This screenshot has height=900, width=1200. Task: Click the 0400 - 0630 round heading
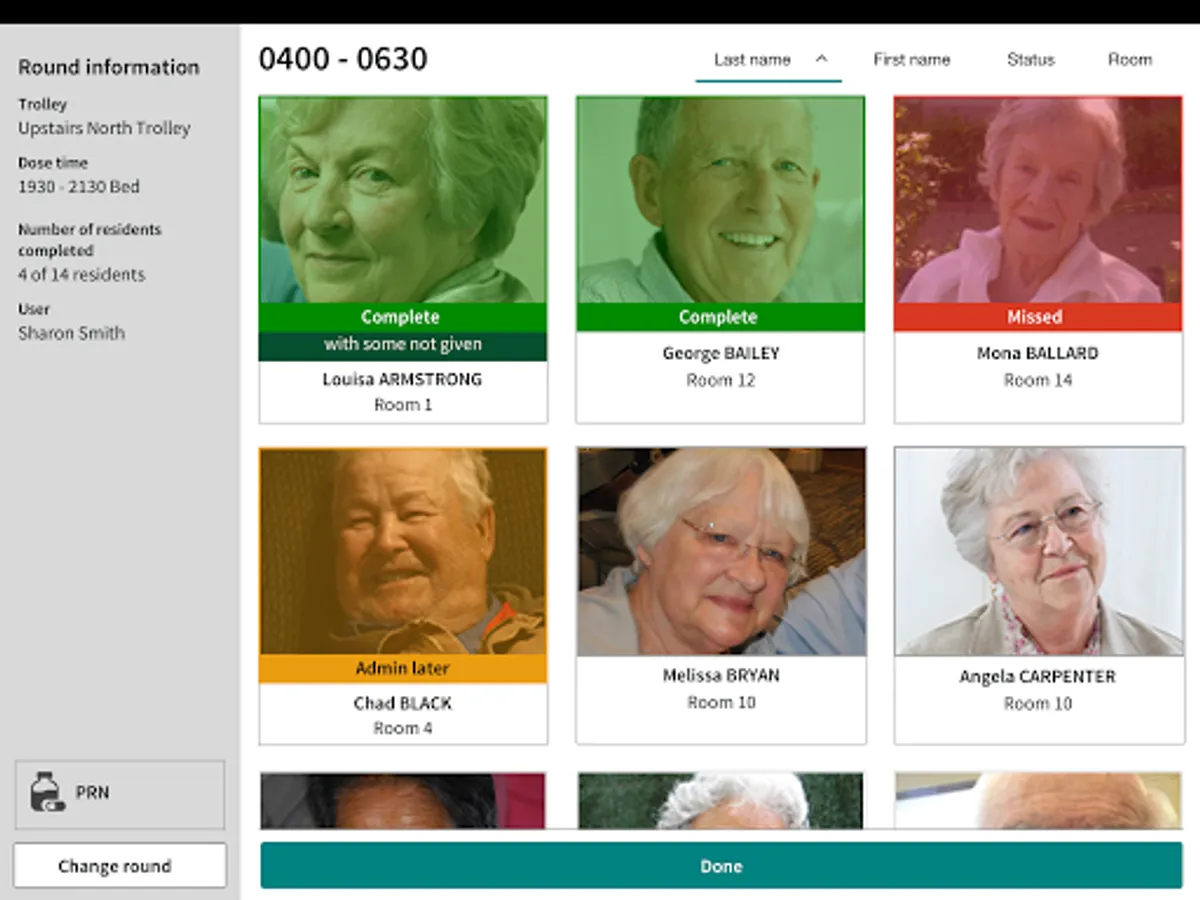pyautogui.click(x=343, y=59)
